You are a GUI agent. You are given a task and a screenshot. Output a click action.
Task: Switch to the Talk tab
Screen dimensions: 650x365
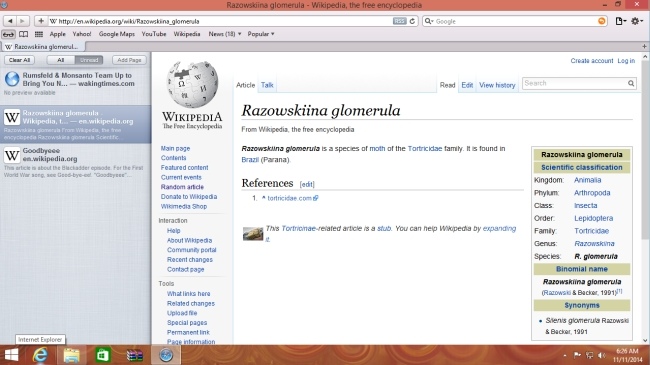click(267, 85)
